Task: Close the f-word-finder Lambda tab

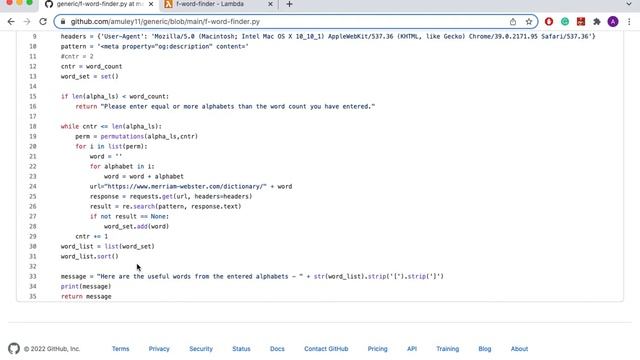Action: (270, 4)
